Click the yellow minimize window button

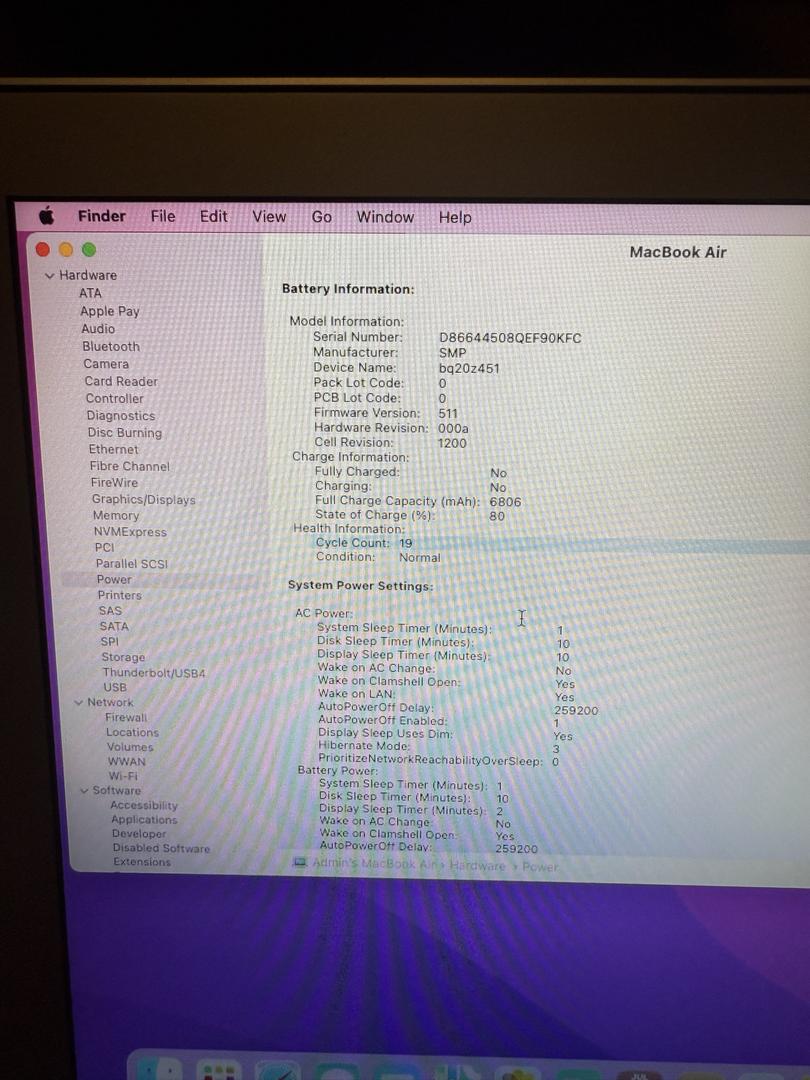(66, 249)
